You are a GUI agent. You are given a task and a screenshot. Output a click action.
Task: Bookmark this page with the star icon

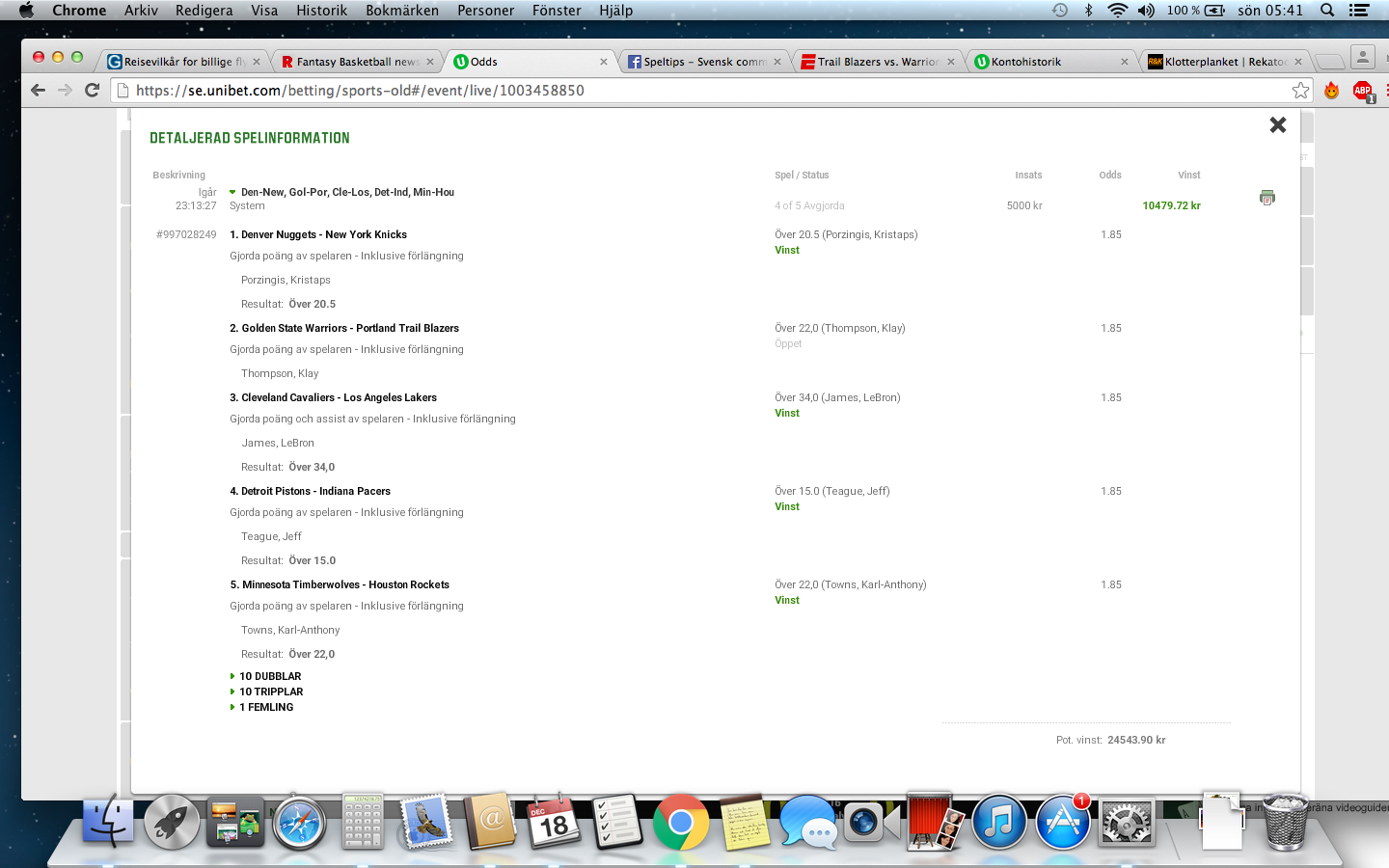coord(1300,90)
